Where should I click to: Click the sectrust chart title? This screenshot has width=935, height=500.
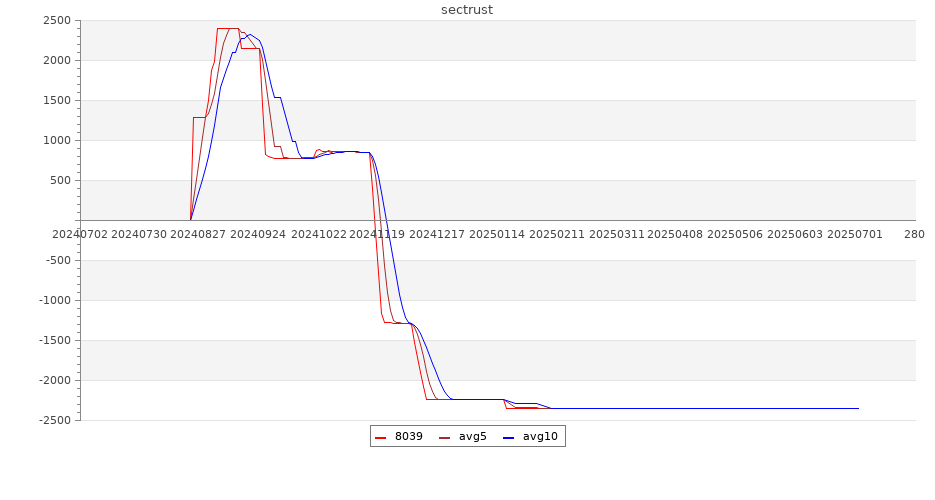click(467, 10)
